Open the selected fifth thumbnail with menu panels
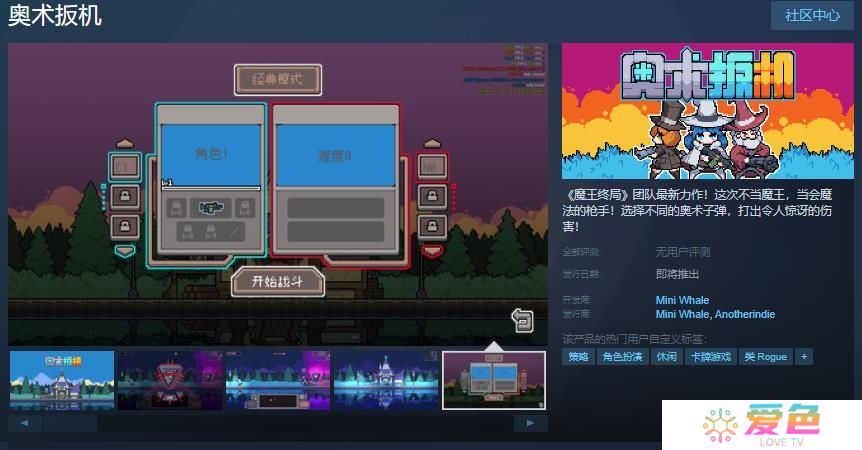Screen dimensions: 862x450 [494, 380]
